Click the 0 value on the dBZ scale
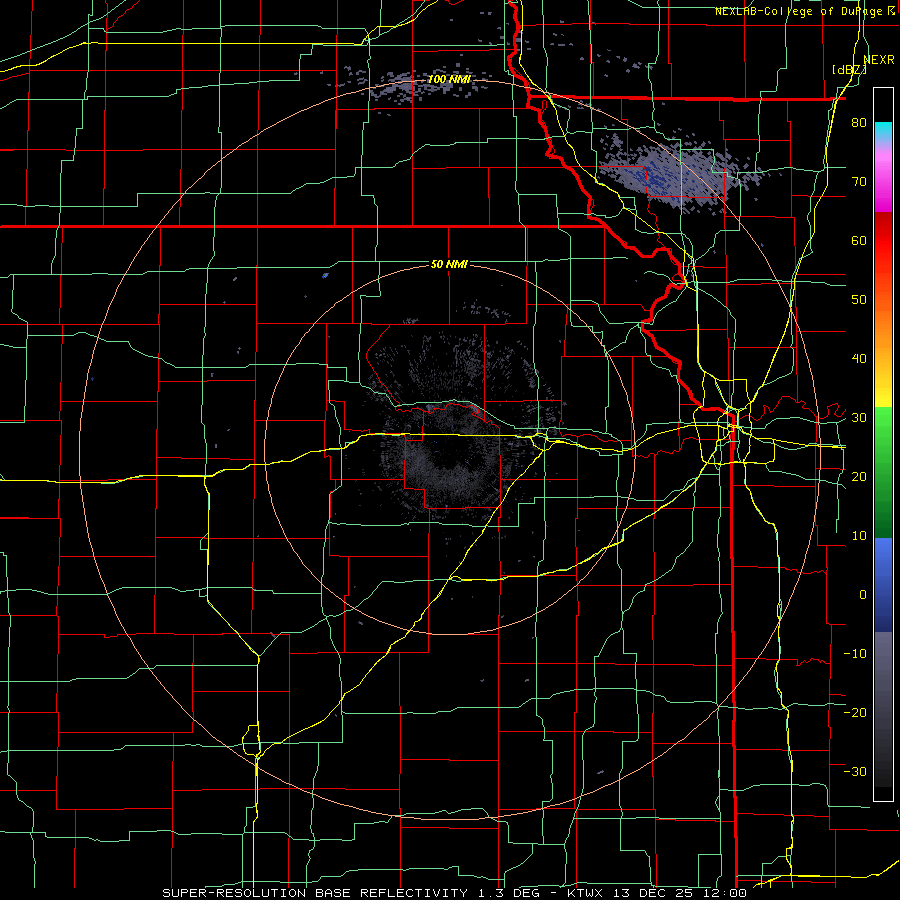The height and width of the screenshot is (900, 900). click(863, 595)
